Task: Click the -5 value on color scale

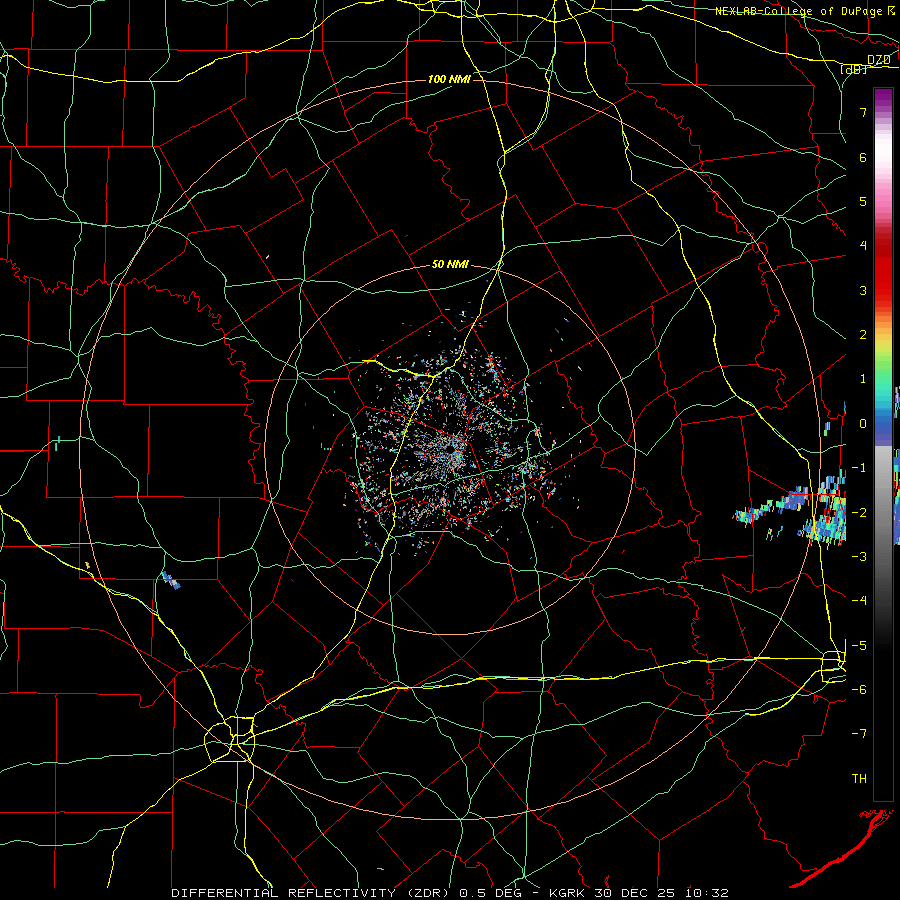Action: [859, 645]
